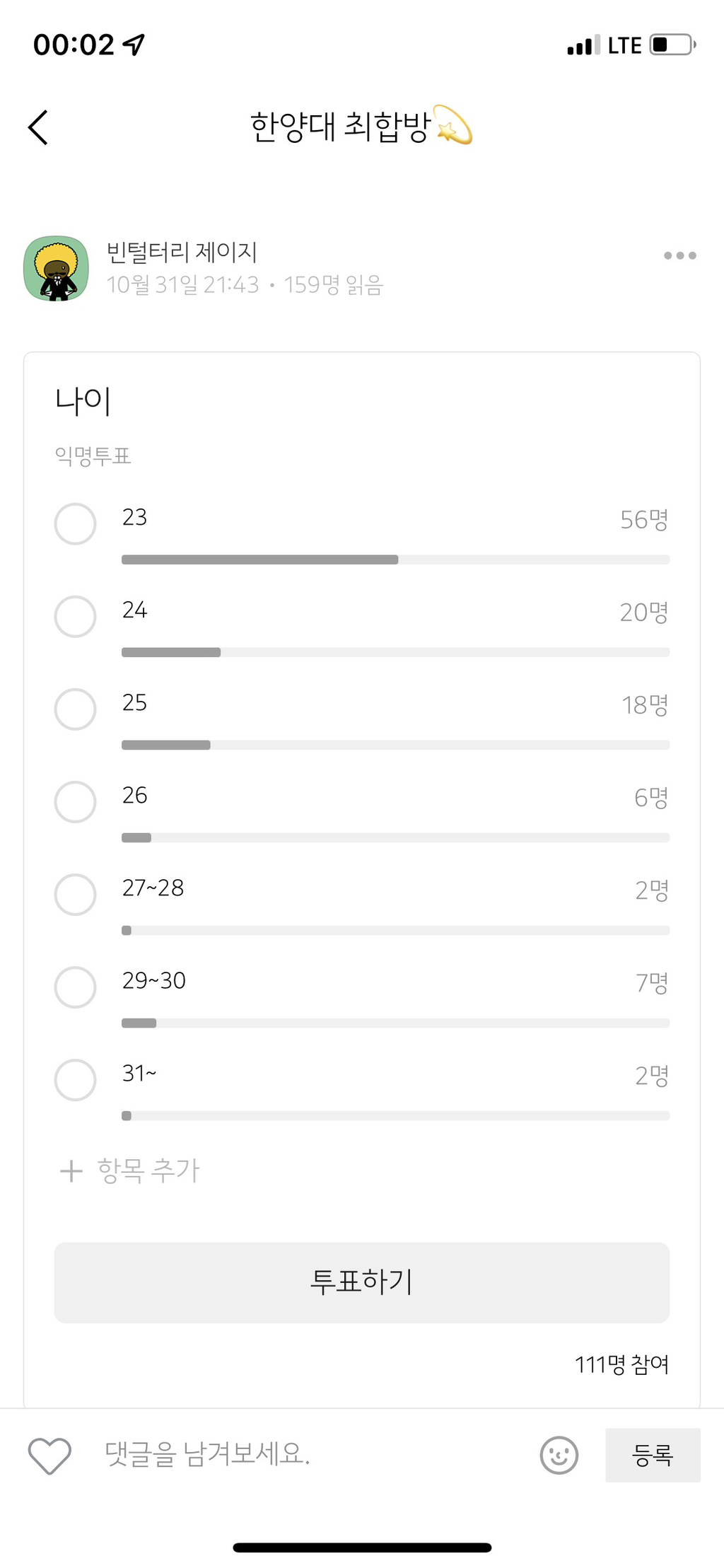The width and height of the screenshot is (724, 1568).
Task: Pick the 29~30 radio option
Action: pos(75,987)
